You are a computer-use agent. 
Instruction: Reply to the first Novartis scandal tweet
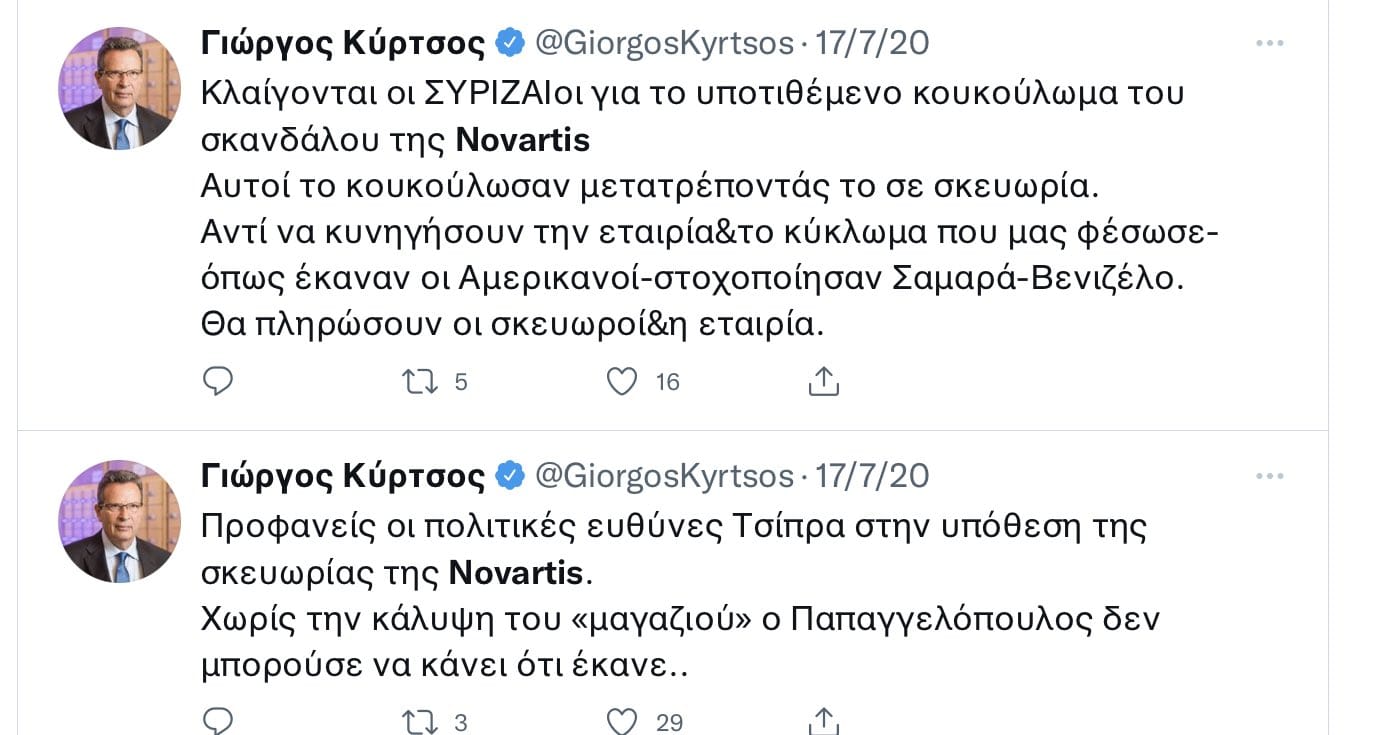pos(218,381)
